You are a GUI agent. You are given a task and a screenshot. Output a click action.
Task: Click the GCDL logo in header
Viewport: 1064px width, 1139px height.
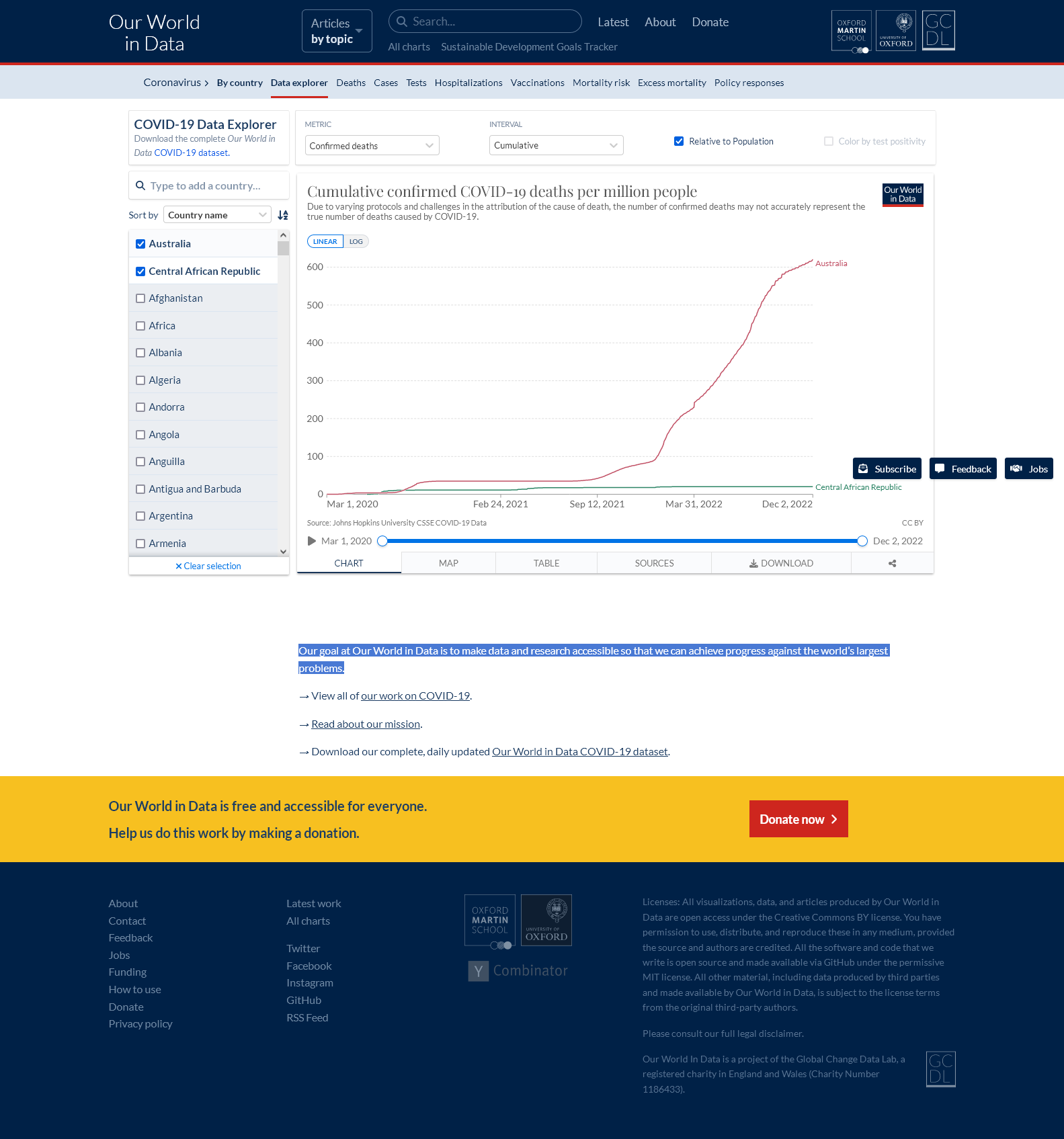click(938, 31)
